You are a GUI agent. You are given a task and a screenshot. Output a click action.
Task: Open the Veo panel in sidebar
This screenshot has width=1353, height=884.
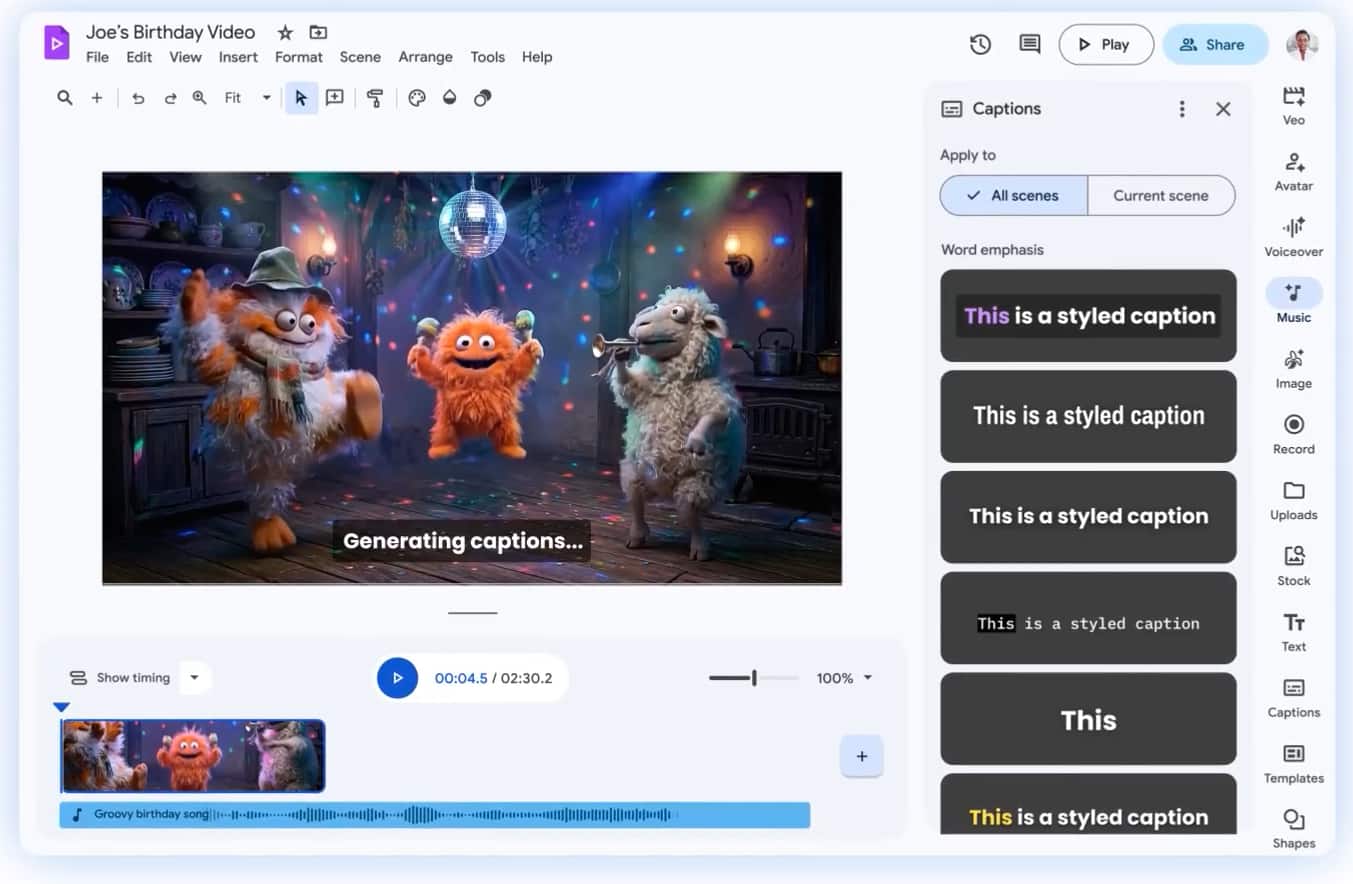click(x=1293, y=104)
